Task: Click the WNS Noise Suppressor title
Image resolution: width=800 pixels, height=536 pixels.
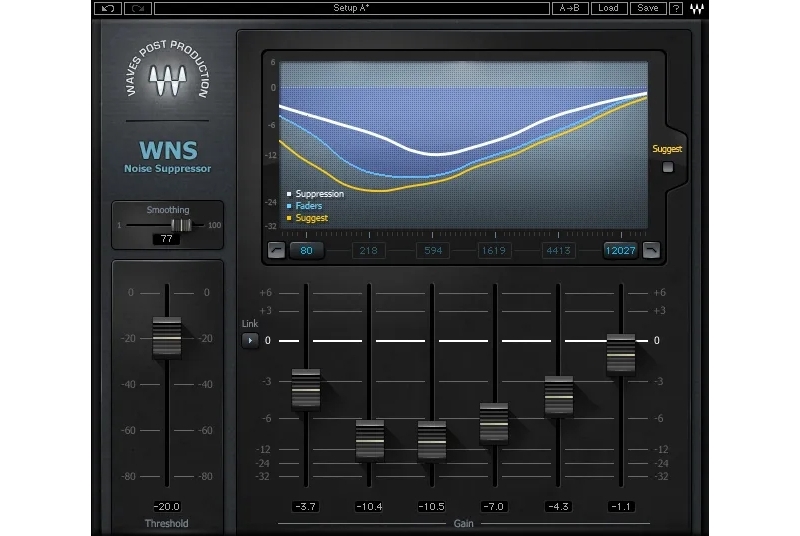Action: tap(167, 157)
